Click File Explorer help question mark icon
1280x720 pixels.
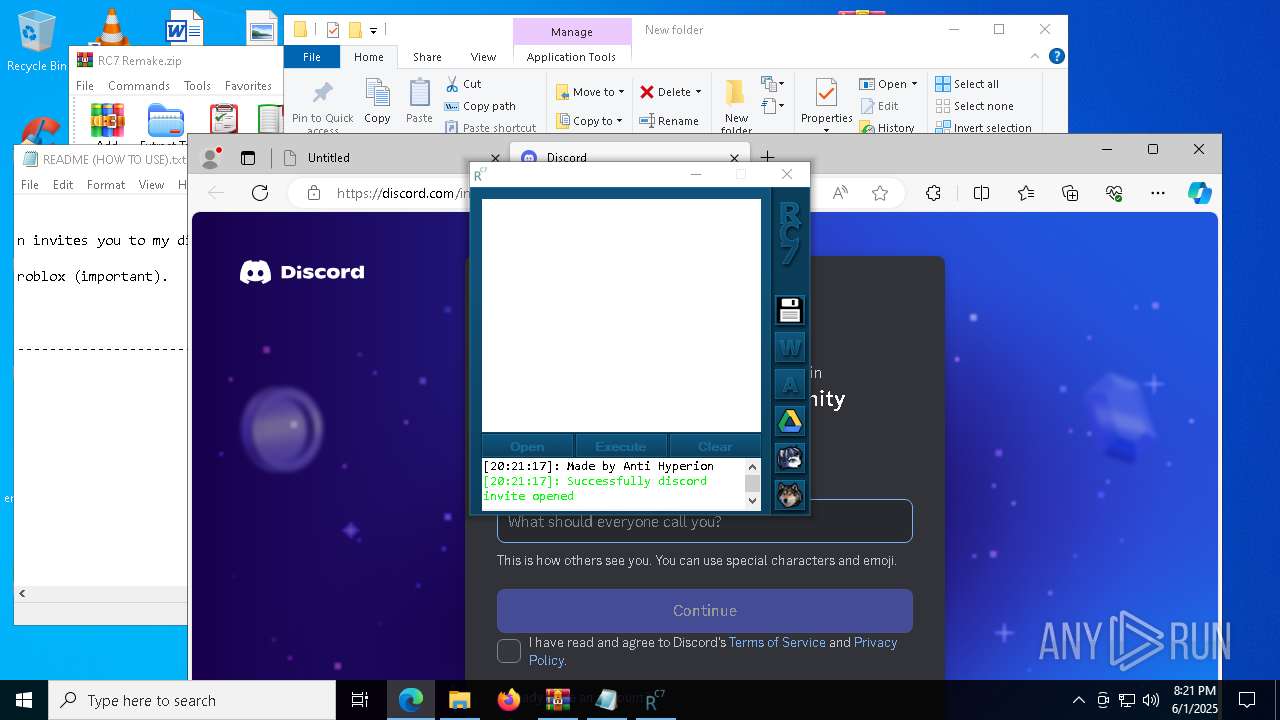point(1056,57)
